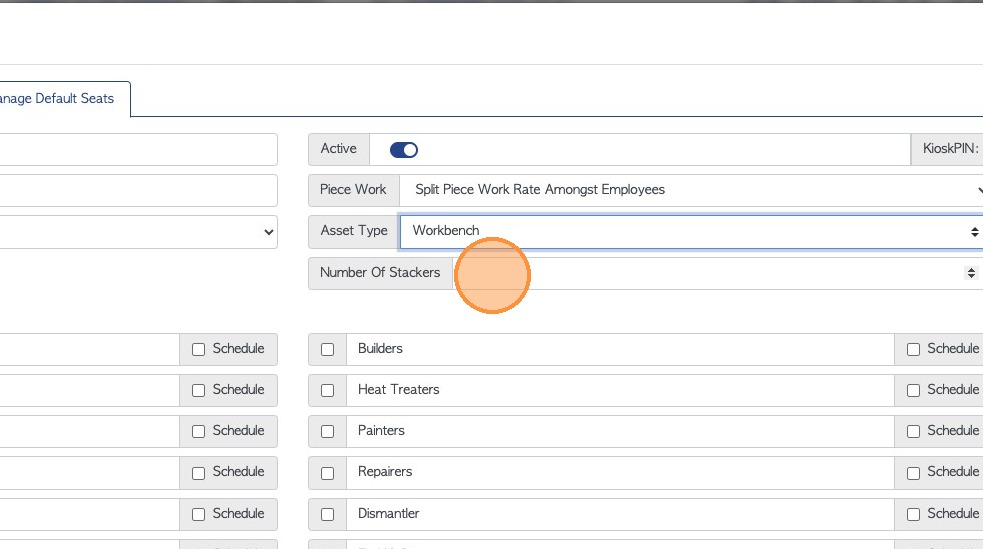Check the Dismantler checkbox
The height and width of the screenshot is (549, 983).
[327, 514]
